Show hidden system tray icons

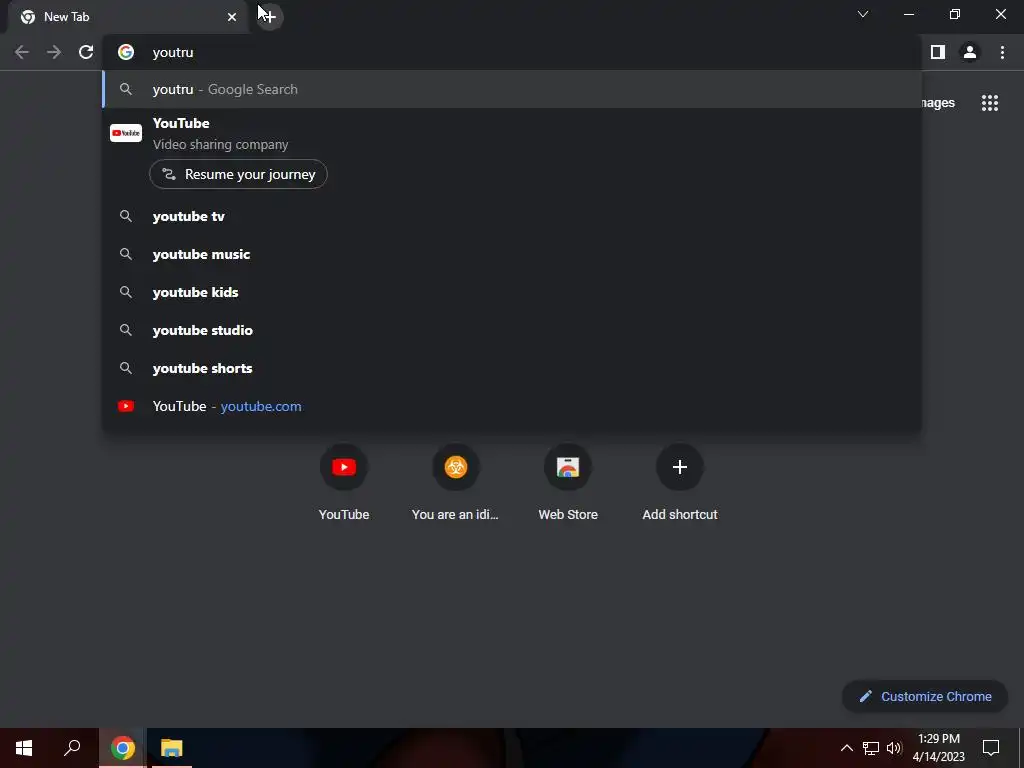[x=846, y=748]
